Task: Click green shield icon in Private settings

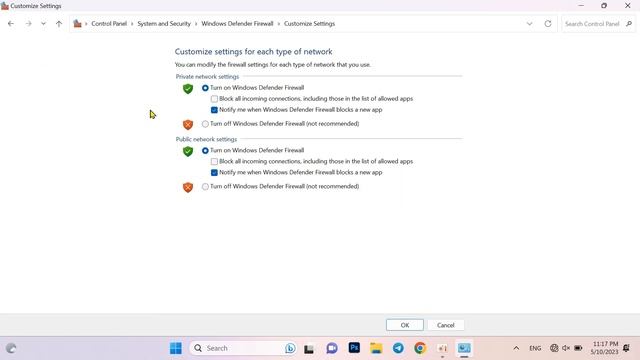Action: tap(188, 89)
